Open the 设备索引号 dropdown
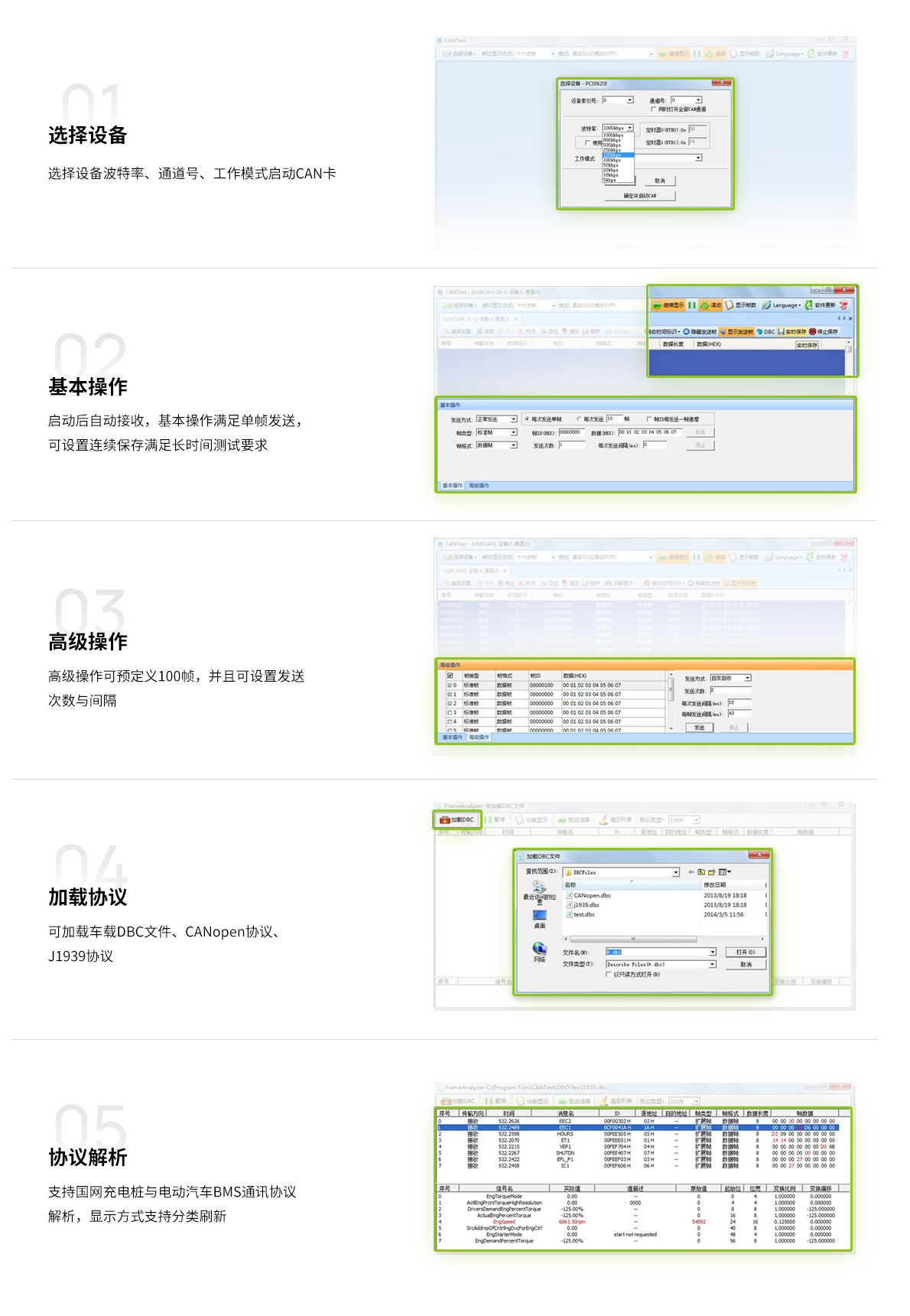Image resolution: width=910 pixels, height=1316 pixels. coord(630,100)
